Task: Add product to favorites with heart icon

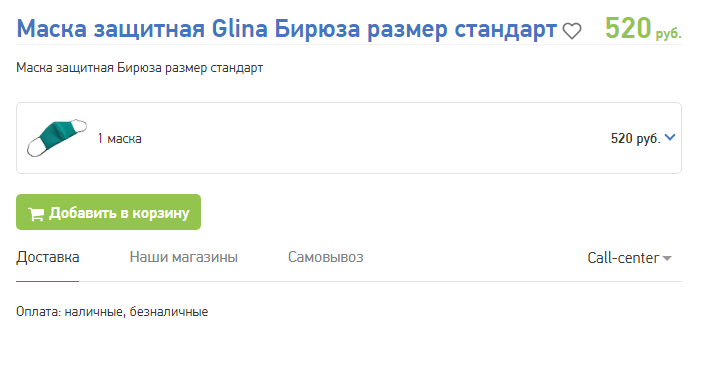Action: [x=572, y=31]
